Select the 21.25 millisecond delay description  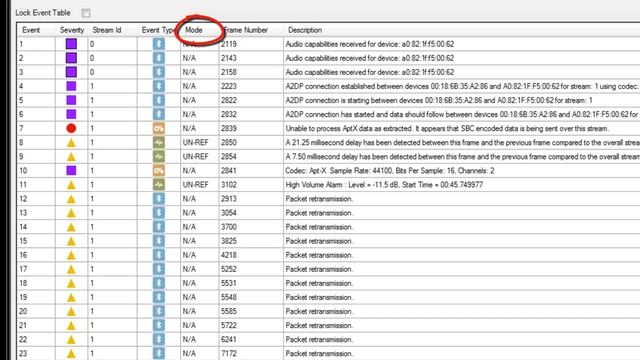coord(462,142)
